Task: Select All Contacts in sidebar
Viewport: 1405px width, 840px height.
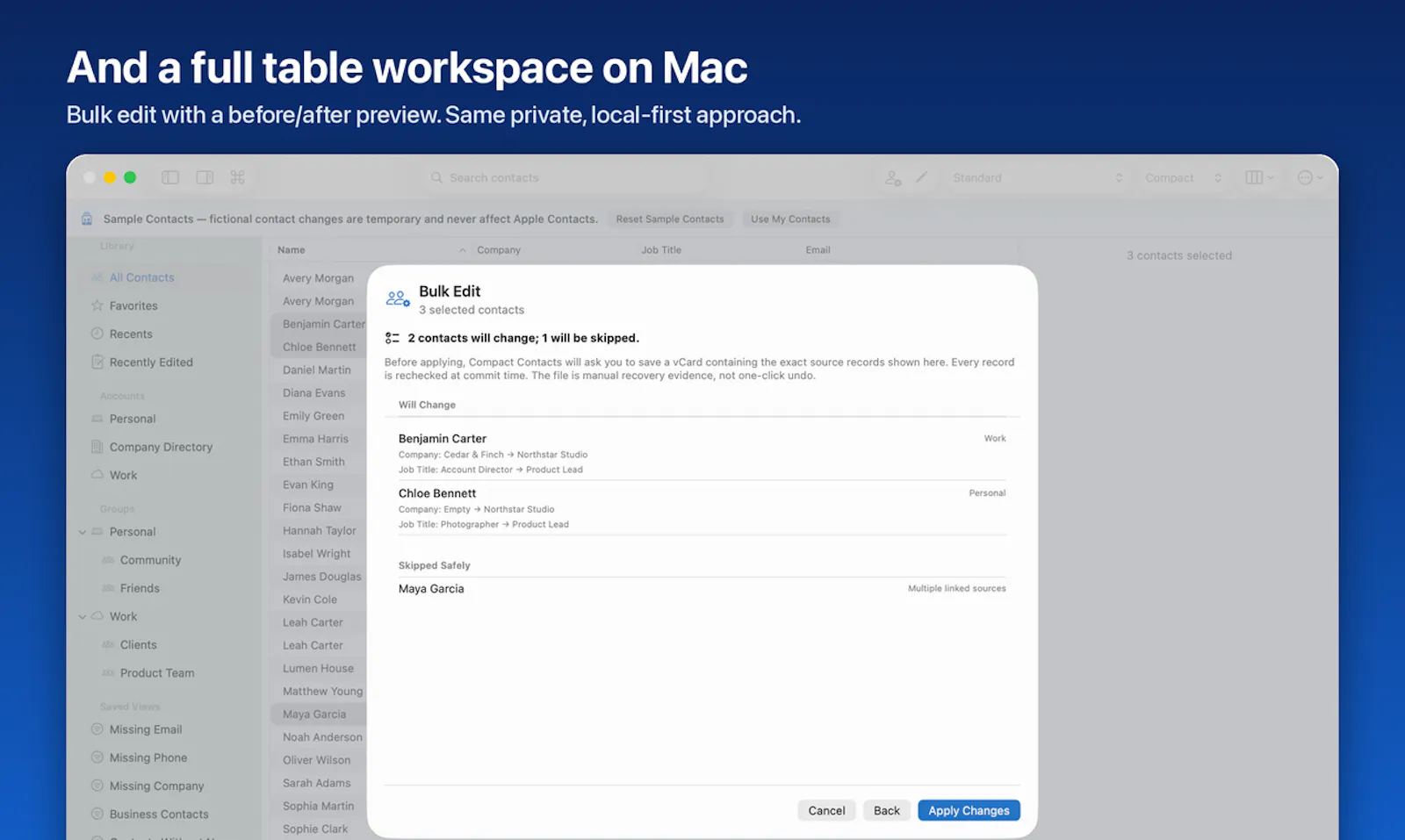Action: click(167, 277)
